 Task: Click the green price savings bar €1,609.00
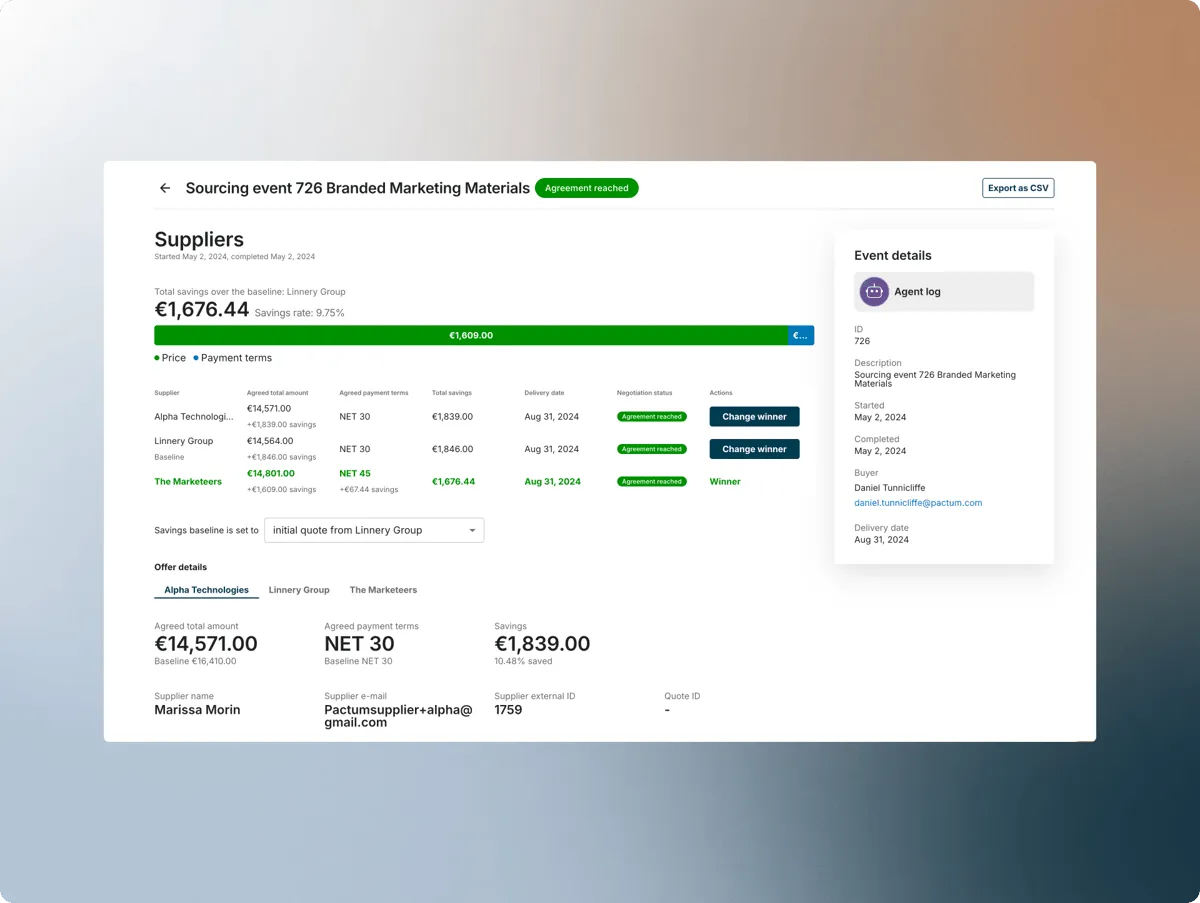tap(471, 336)
